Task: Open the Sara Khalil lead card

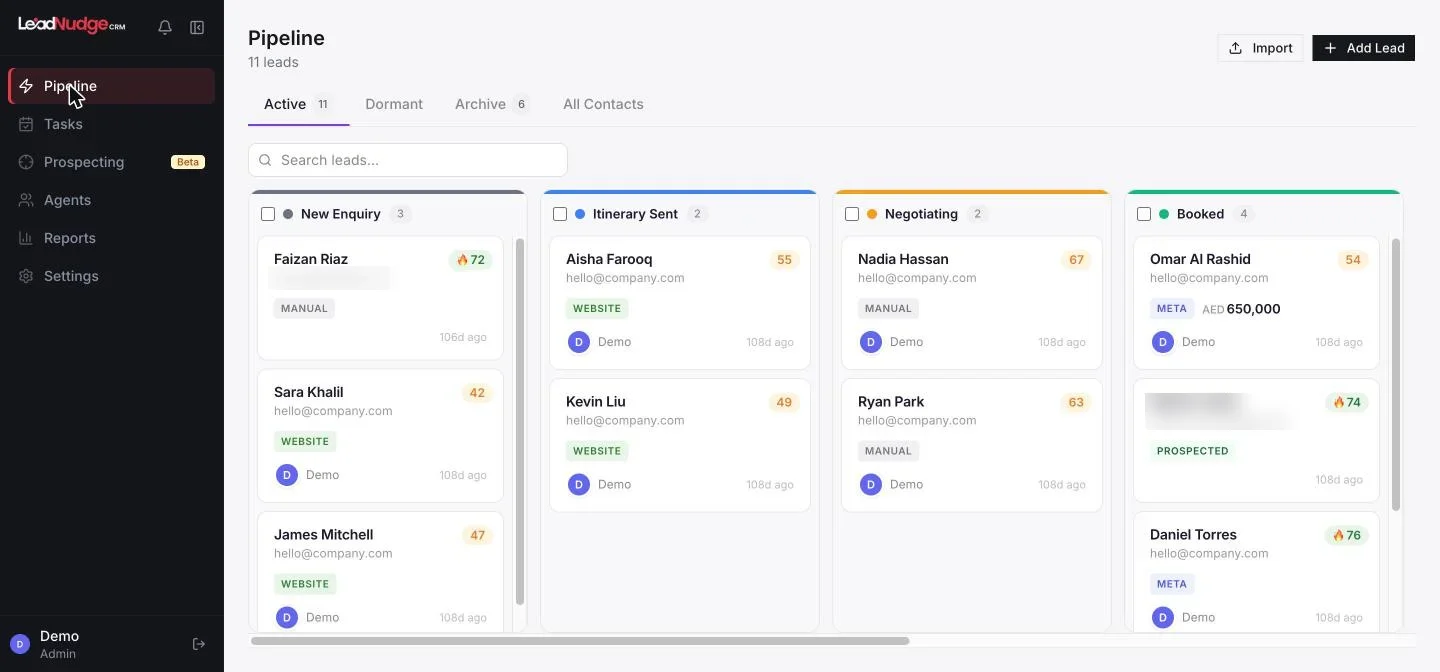Action: tap(380, 435)
